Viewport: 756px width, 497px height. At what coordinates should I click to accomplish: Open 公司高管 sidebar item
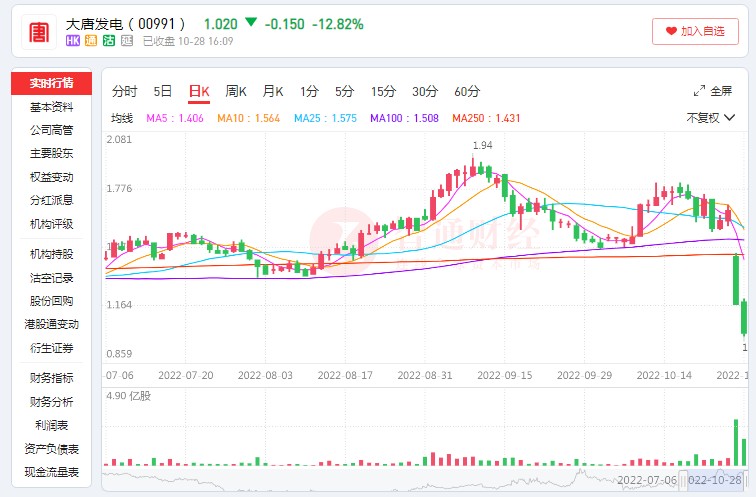pyautogui.click(x=51, y=130)
